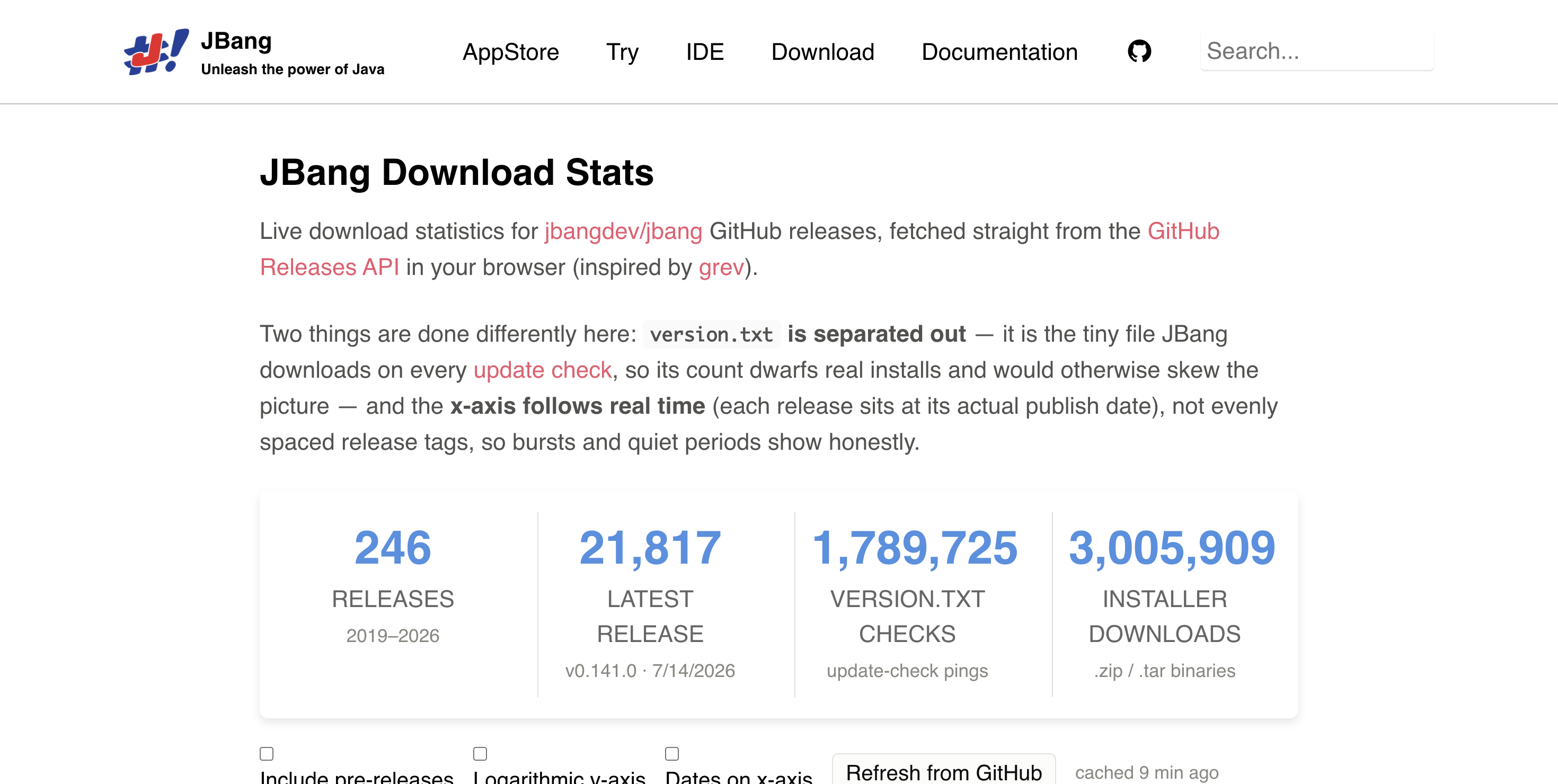
Task: Go to the Try page
Action: [x=622, y=52]
